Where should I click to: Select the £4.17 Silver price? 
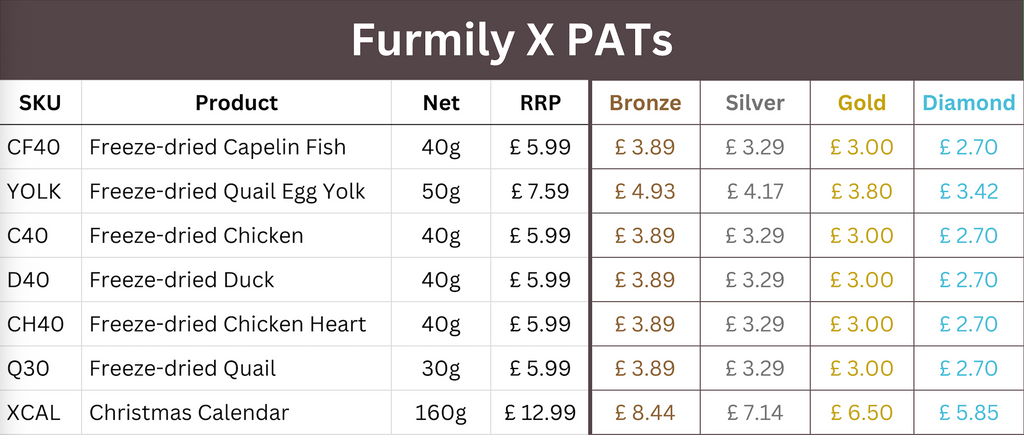(755, 192)
